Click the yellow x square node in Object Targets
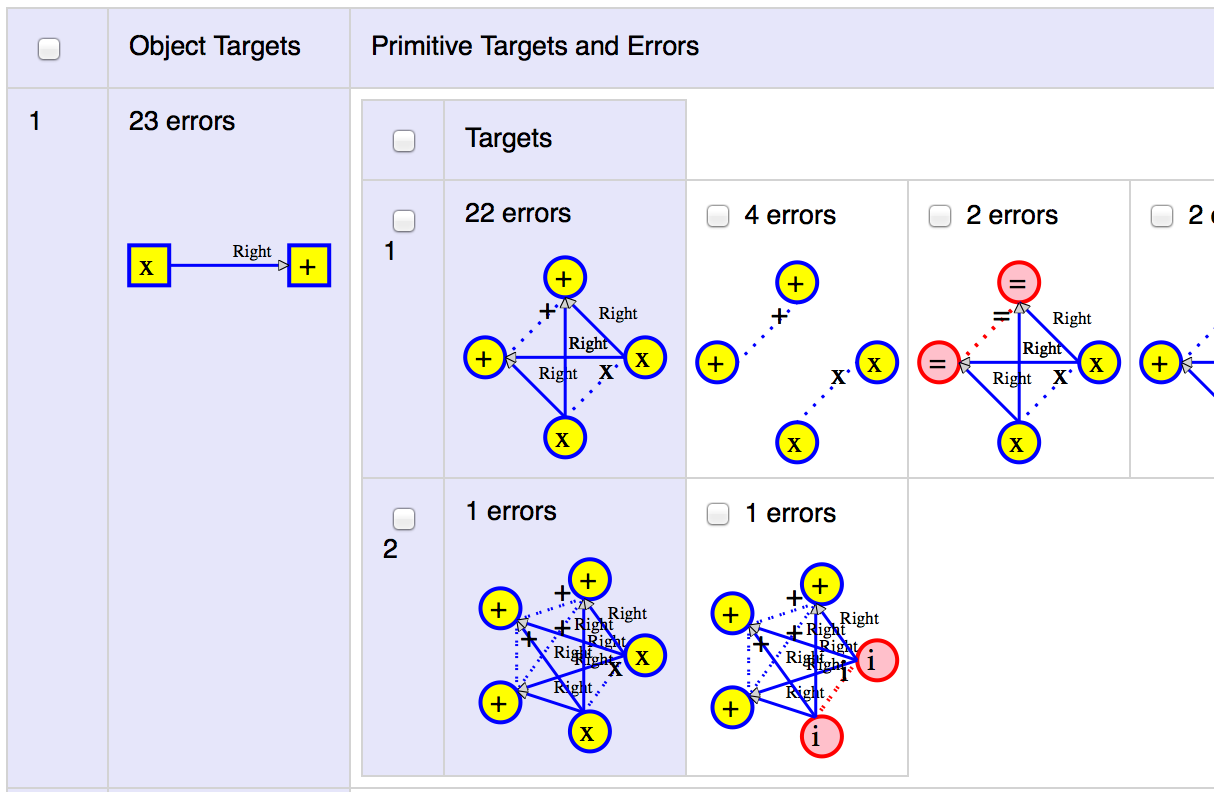 [x=148, y=265]
